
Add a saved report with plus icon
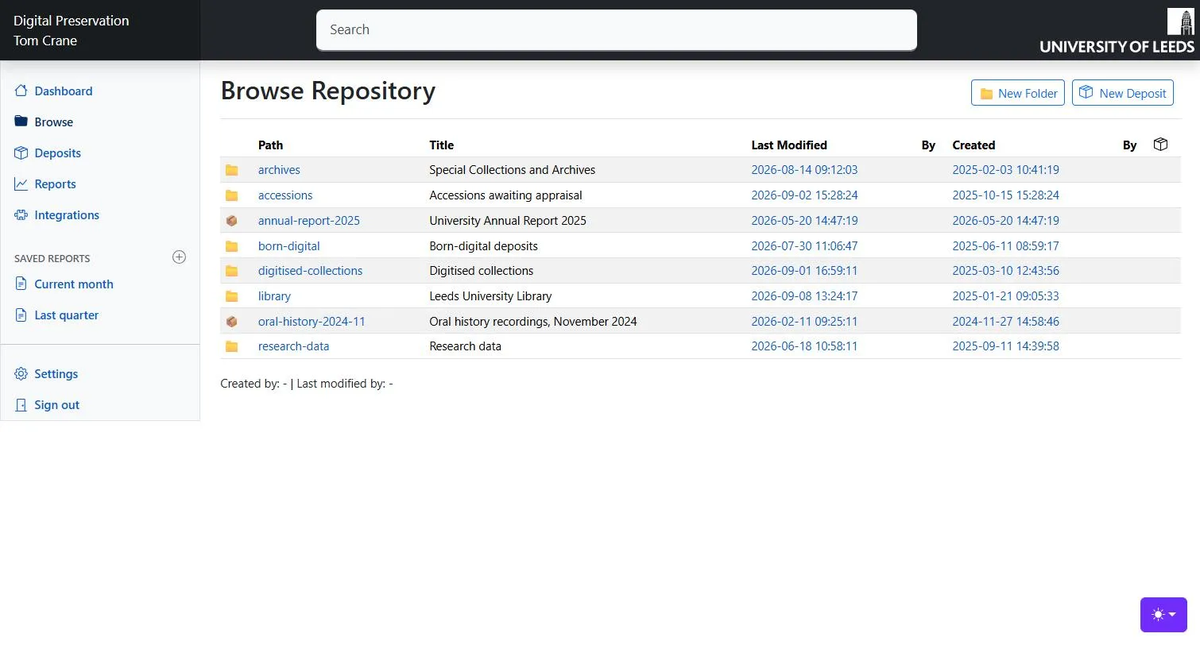[179, 257]
